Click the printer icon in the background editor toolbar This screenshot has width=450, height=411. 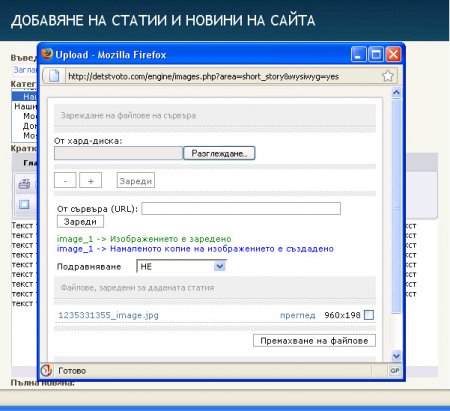[24, 184]
